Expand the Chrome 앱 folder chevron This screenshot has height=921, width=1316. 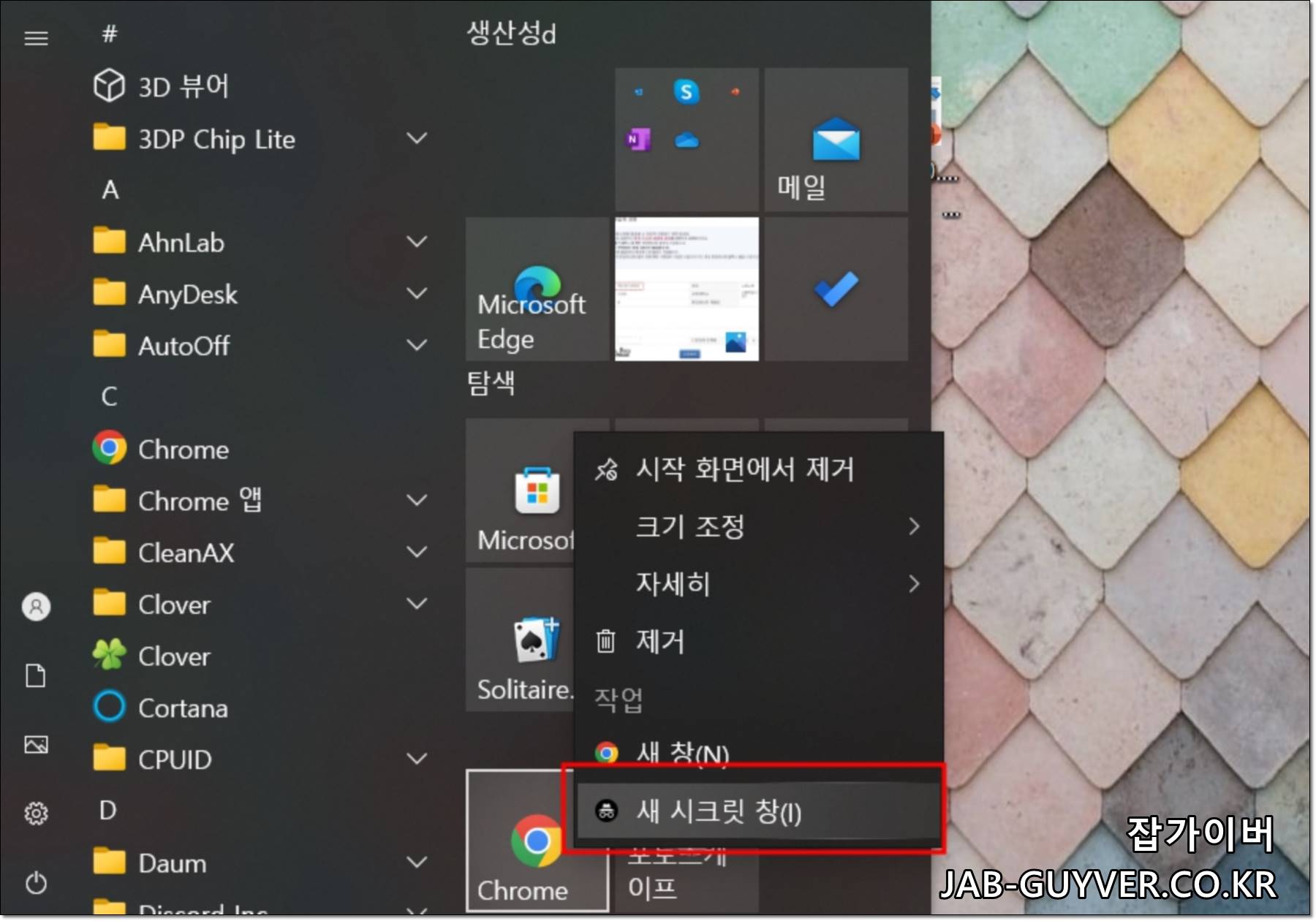417,500
